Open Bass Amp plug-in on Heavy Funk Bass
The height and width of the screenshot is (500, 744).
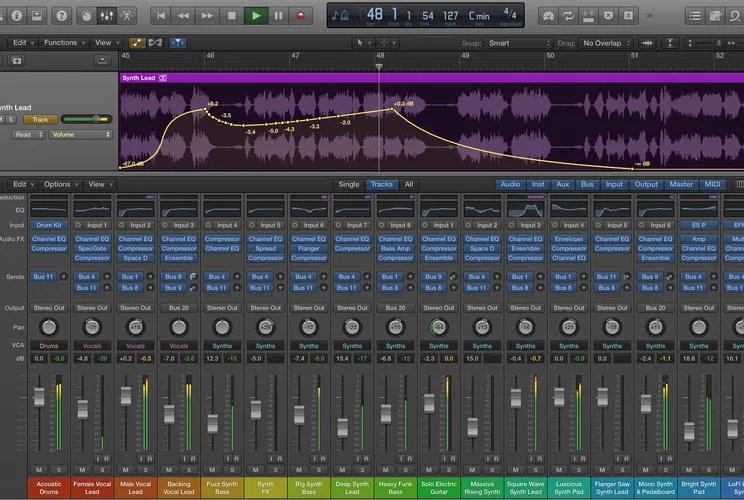click(x=395, y=249)
